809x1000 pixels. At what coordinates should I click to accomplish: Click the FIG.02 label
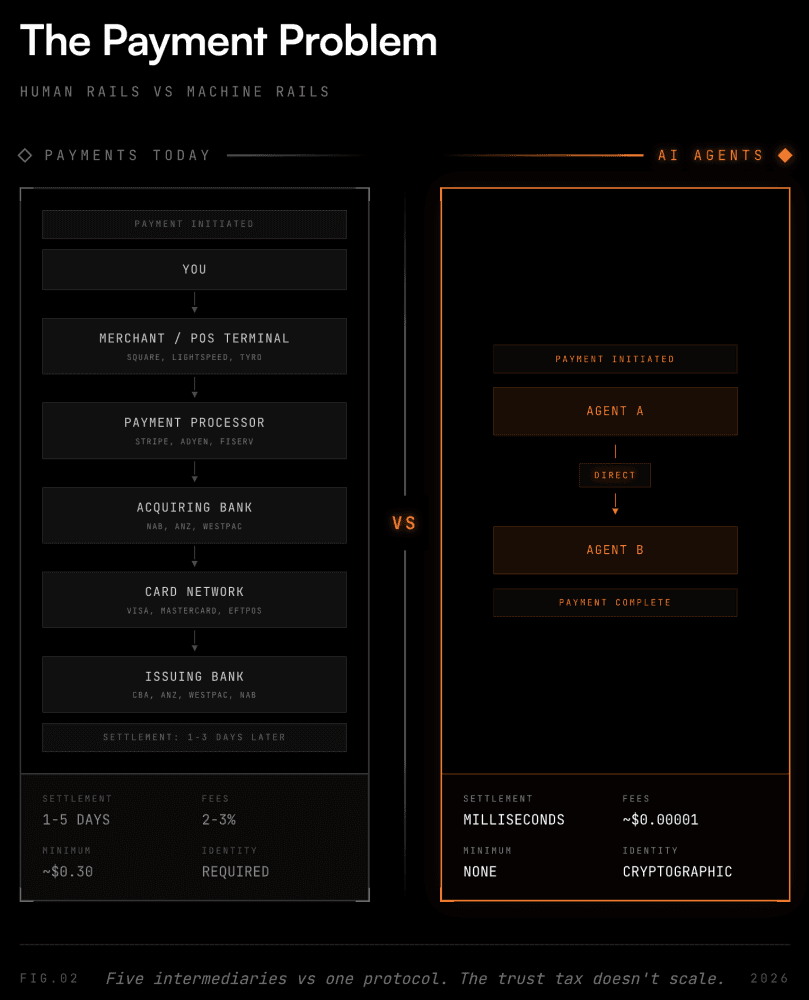(x=49, y=978)
